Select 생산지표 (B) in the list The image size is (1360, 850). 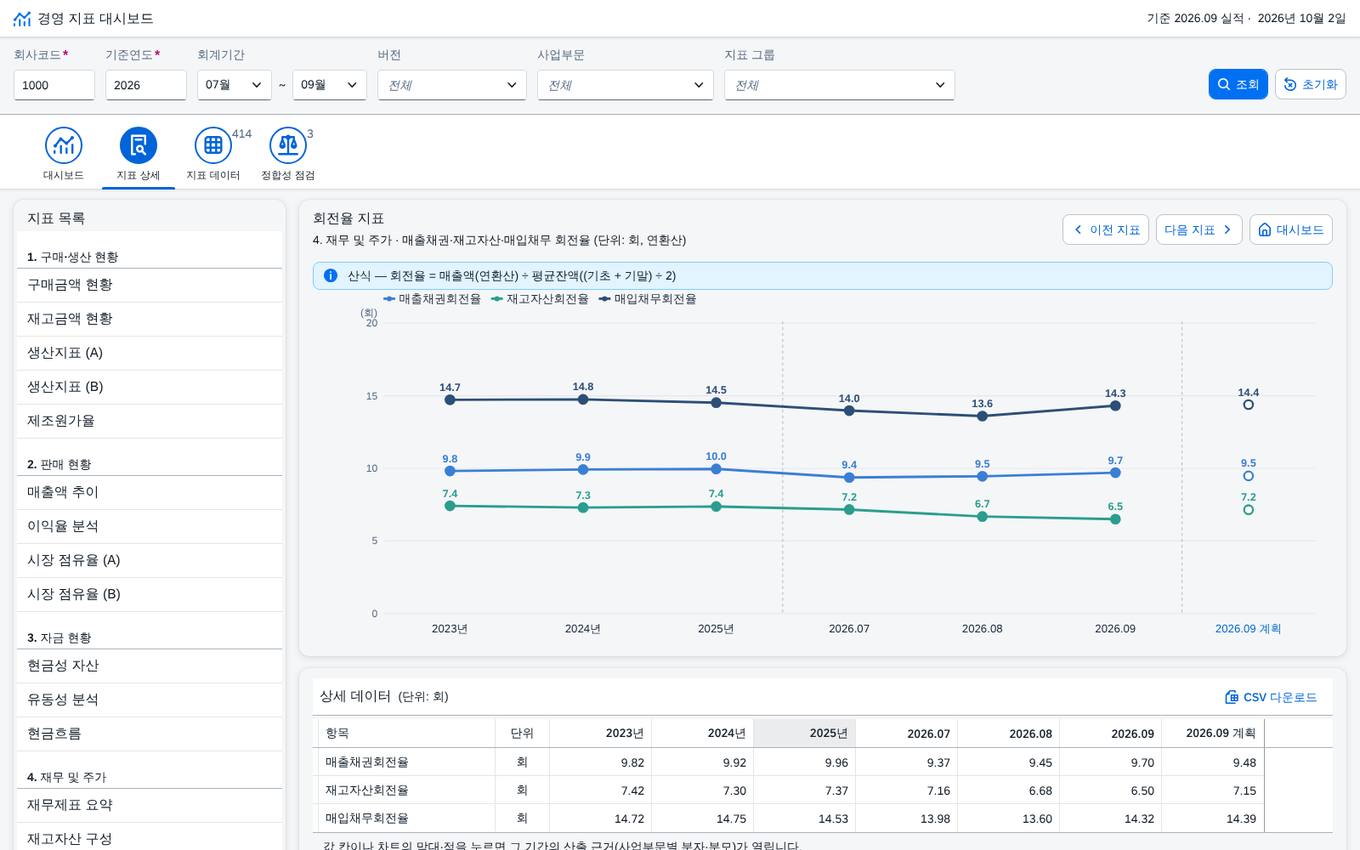150,387
